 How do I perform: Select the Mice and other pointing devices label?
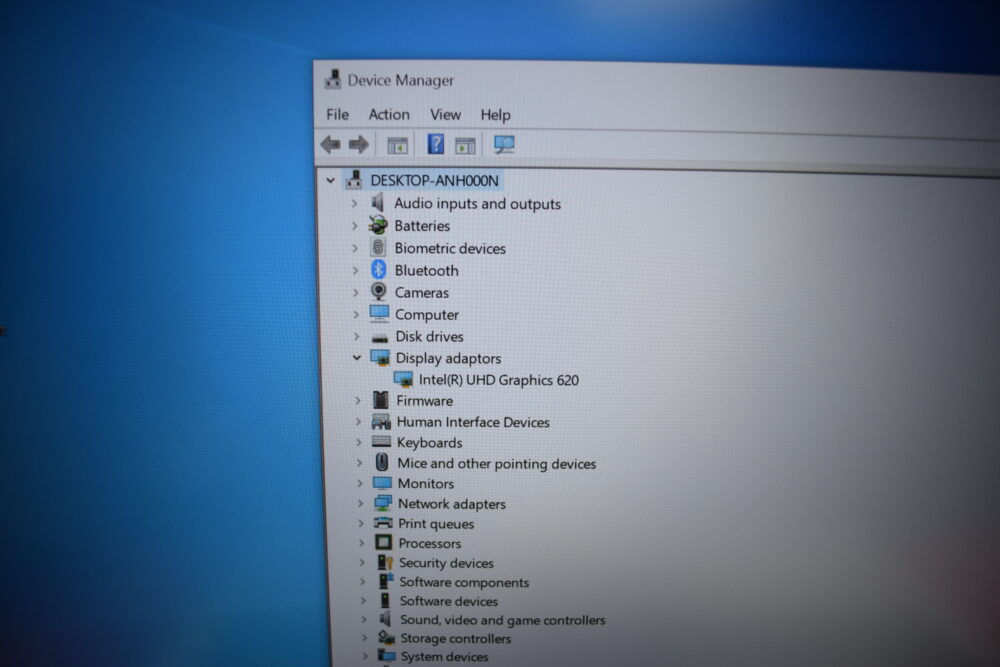point(496,464)
